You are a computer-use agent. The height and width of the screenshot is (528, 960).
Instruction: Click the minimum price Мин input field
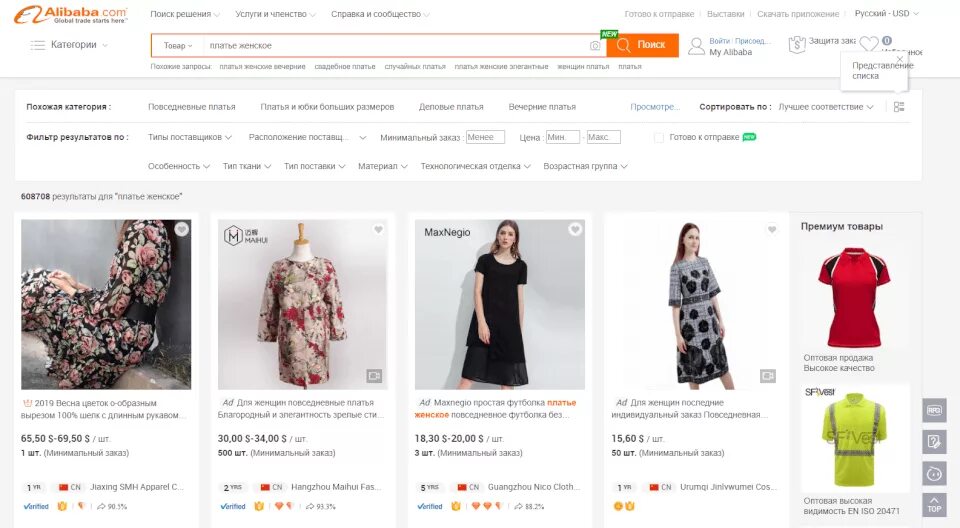(x=562, y=137)
